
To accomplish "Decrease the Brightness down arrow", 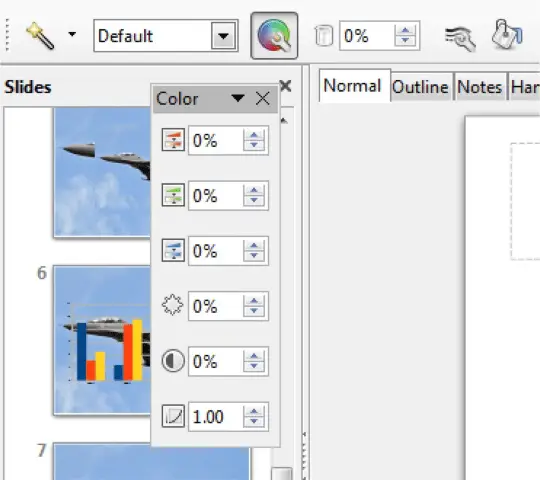I will 254,311.
